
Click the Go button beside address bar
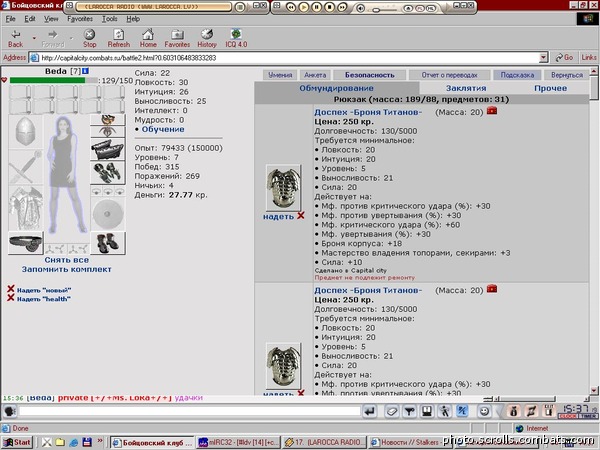click(564, 57)
